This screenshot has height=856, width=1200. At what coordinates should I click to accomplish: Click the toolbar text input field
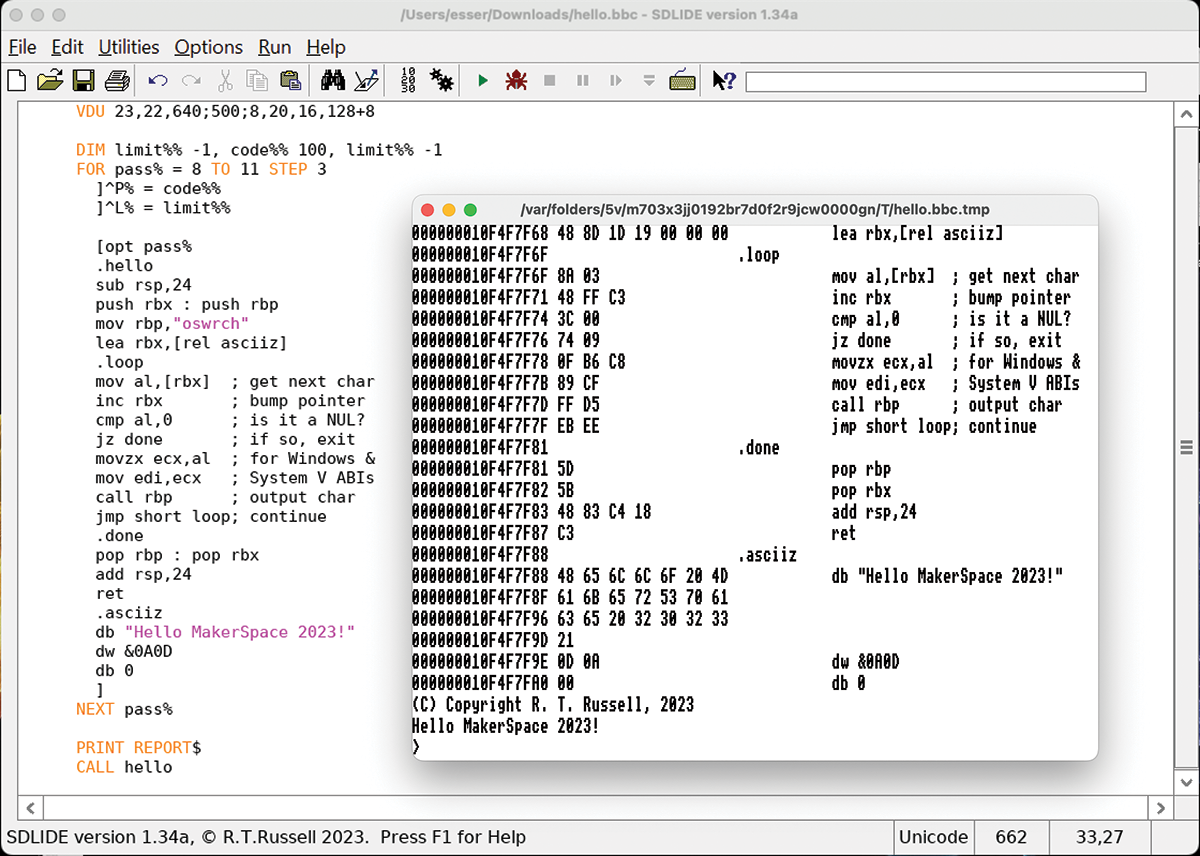point(945,82)
